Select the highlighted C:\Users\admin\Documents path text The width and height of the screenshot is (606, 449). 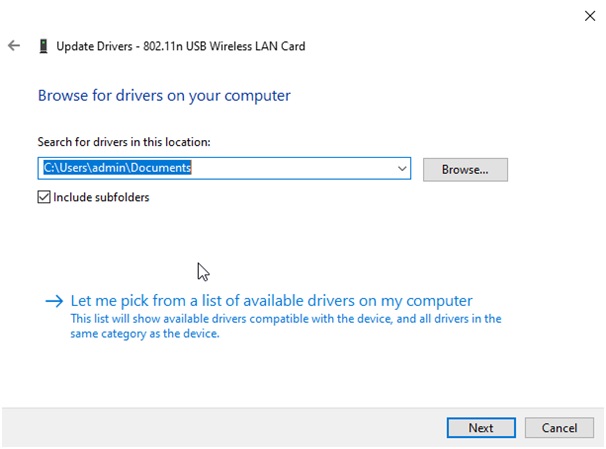pos(116,169)
